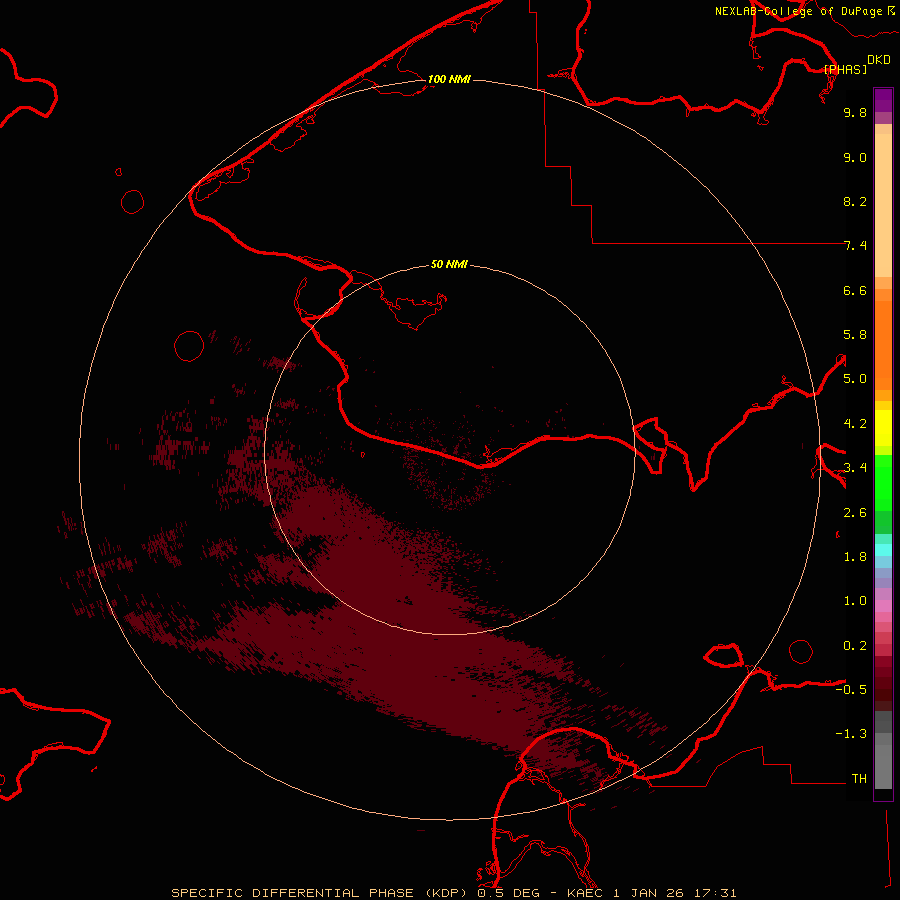The height and width of the screenshot is (900, 900).
Task: Click the 0.2 value on the color scale
Action: 855,646
